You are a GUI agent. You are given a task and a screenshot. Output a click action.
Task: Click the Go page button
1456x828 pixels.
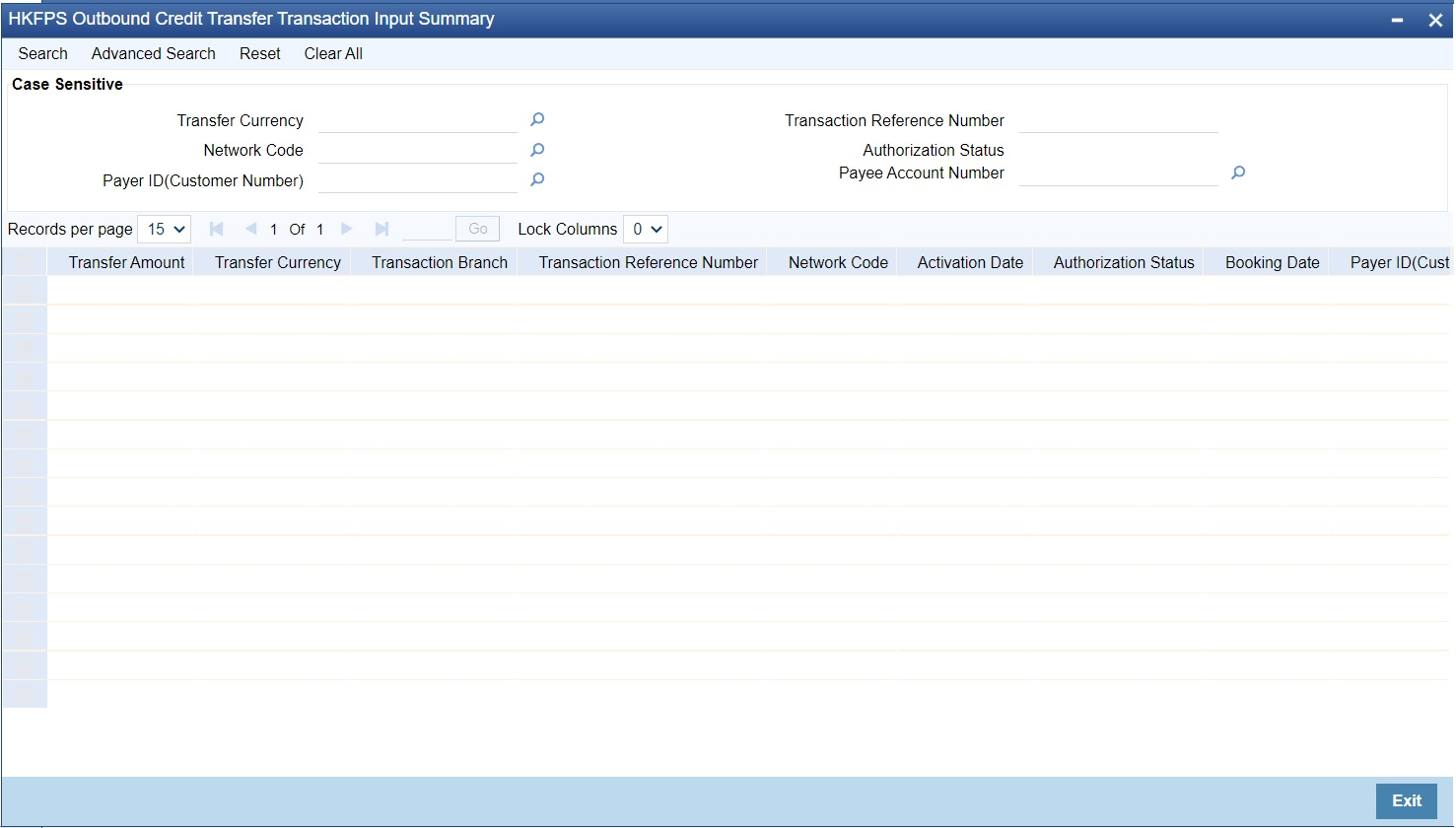(478, 229)
